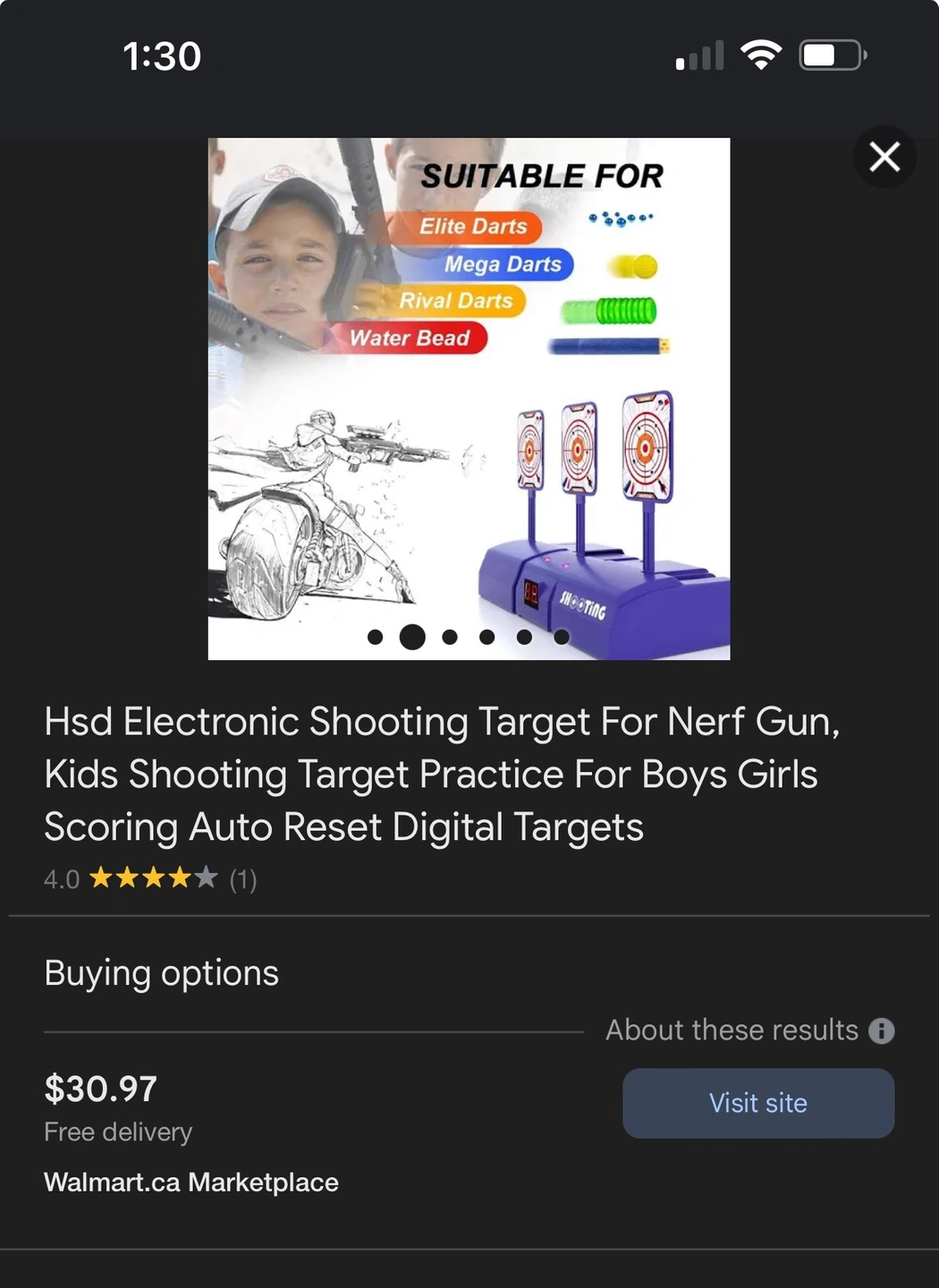This screenshot has width=939, height=1288.
Task: Select the second image carousel dot
Action: coord(412,637)
